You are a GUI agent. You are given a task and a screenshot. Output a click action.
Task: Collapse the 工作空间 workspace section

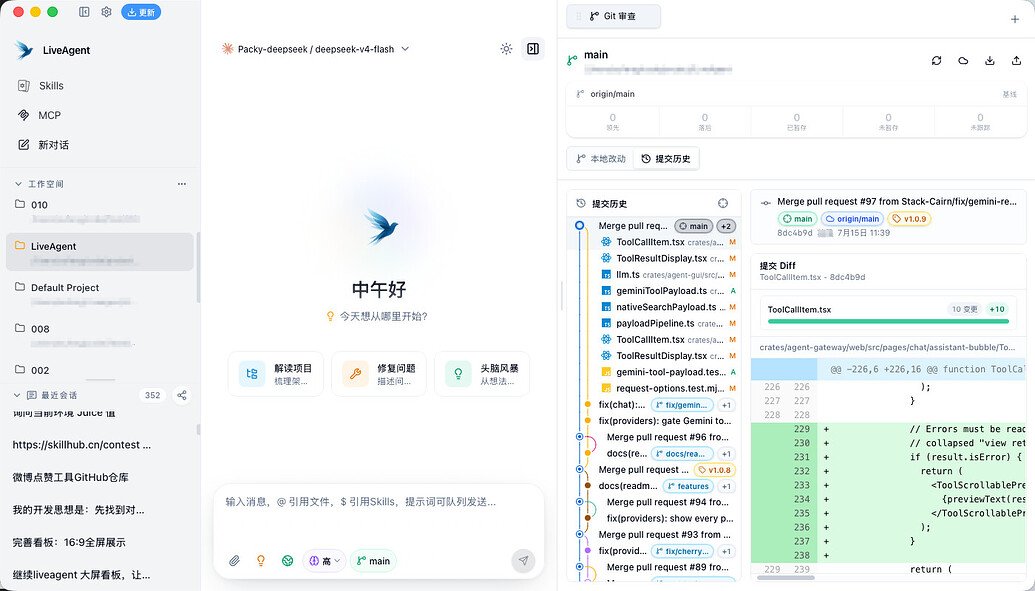18,184
